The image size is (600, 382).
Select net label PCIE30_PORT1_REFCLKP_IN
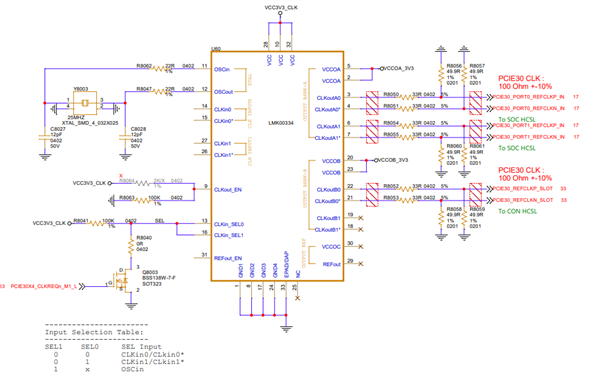tap(528, 125)
